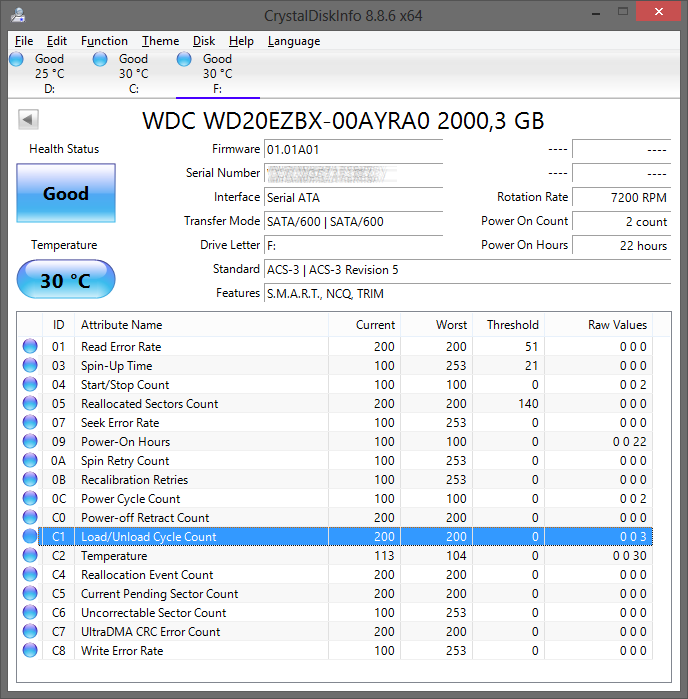Click the Standard field ACS-3 Revision 5

pos(467,270)
